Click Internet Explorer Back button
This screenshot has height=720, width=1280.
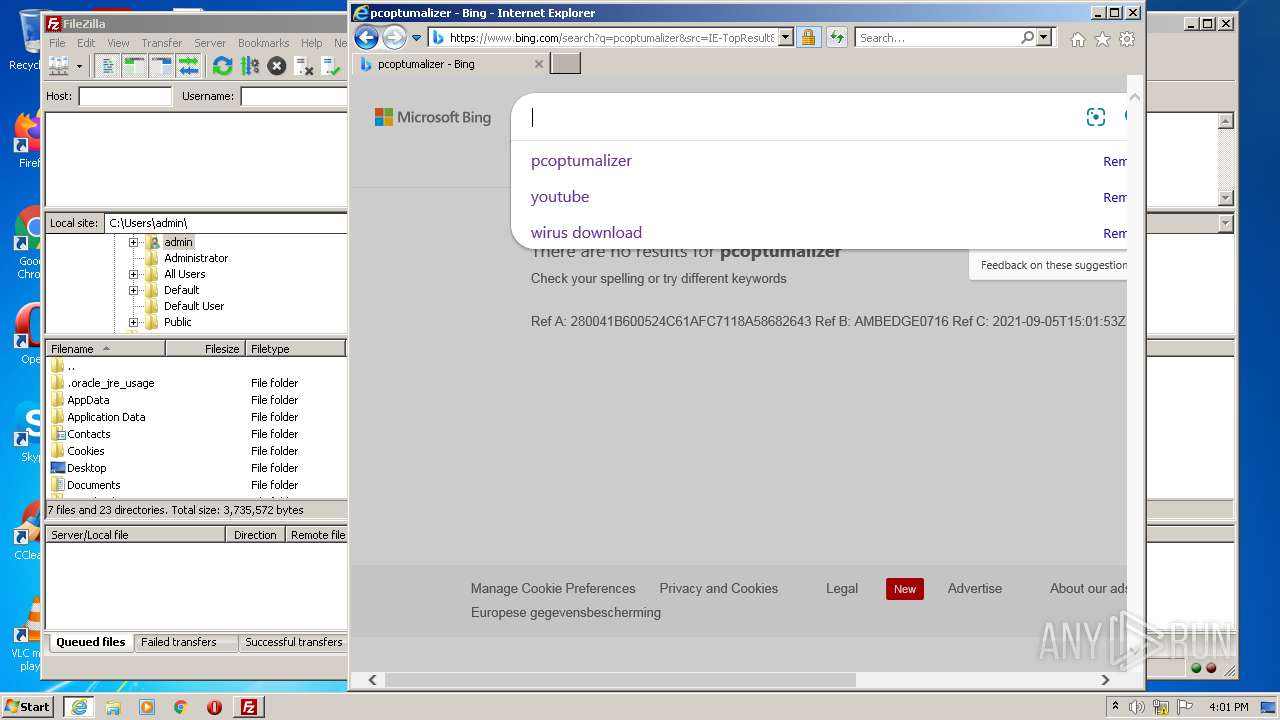(x=367, y=38)
